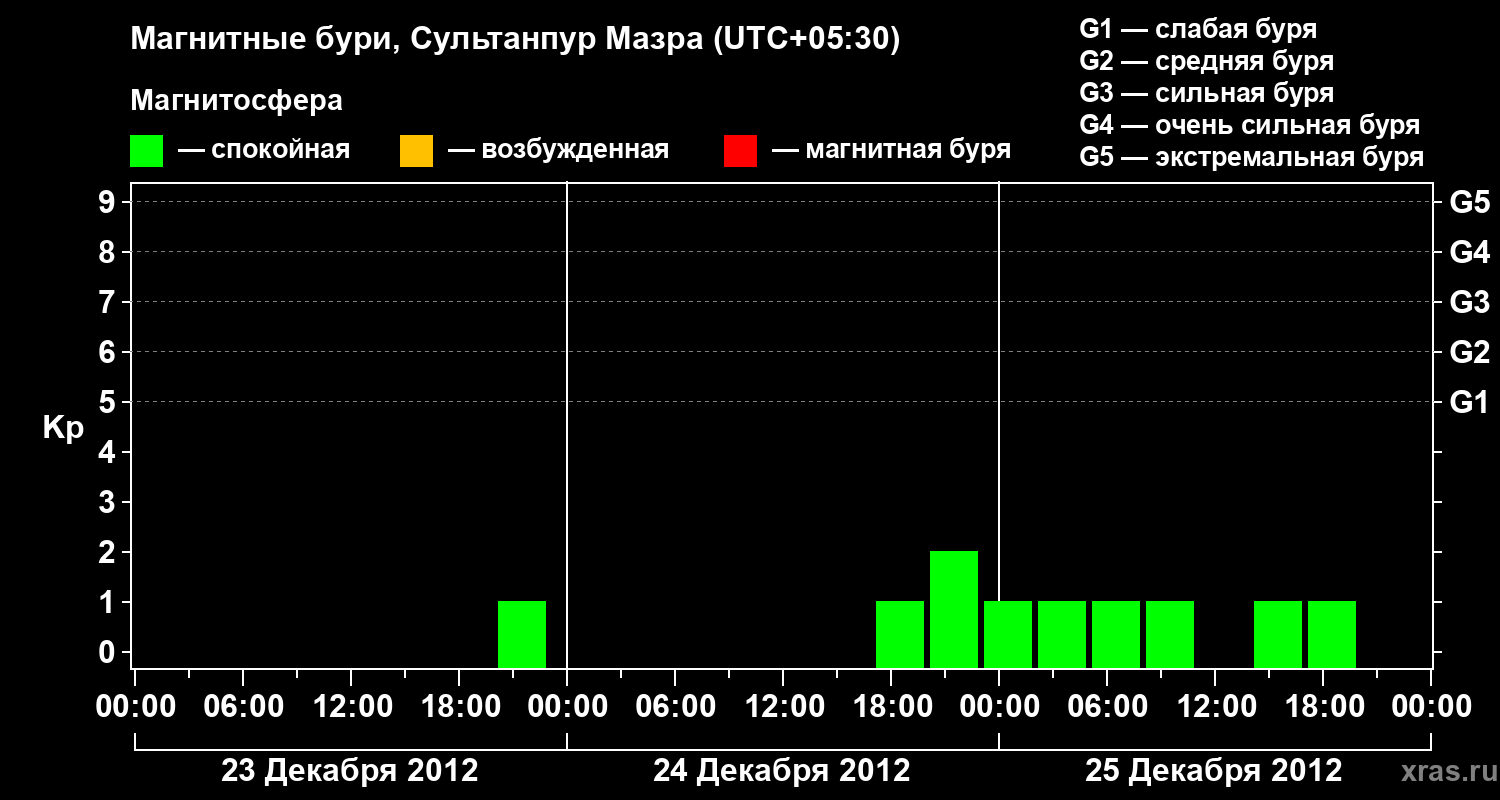Click the 'Магнитосфера' heading
The image size is (1500, 800).
click(237, 101)
